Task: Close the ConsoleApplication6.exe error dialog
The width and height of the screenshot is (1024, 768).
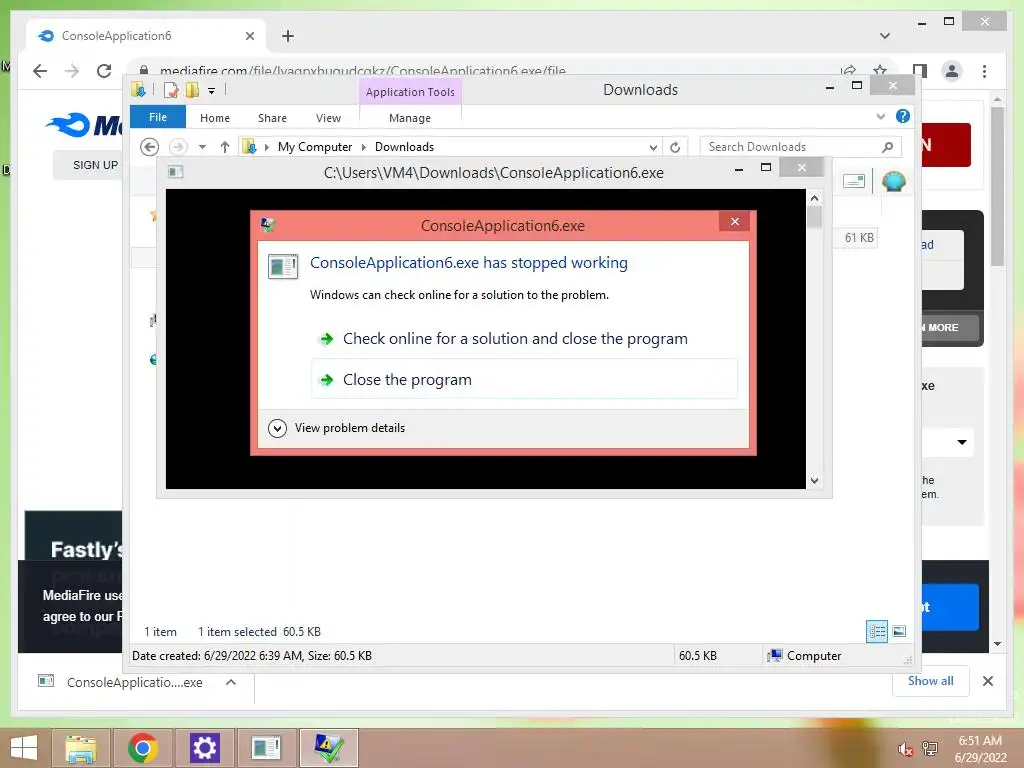Action: pyautogui.click(x=735, y=222)
